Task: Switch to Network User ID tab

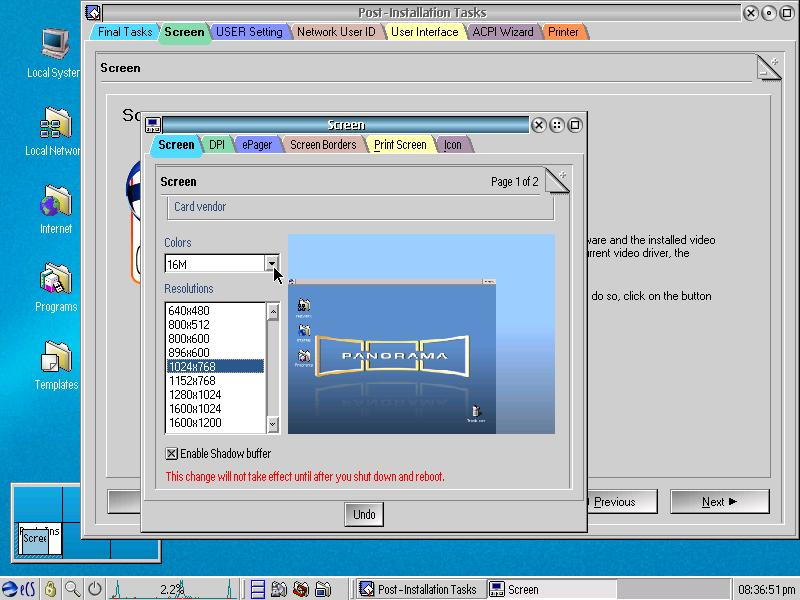Action: 336,32
